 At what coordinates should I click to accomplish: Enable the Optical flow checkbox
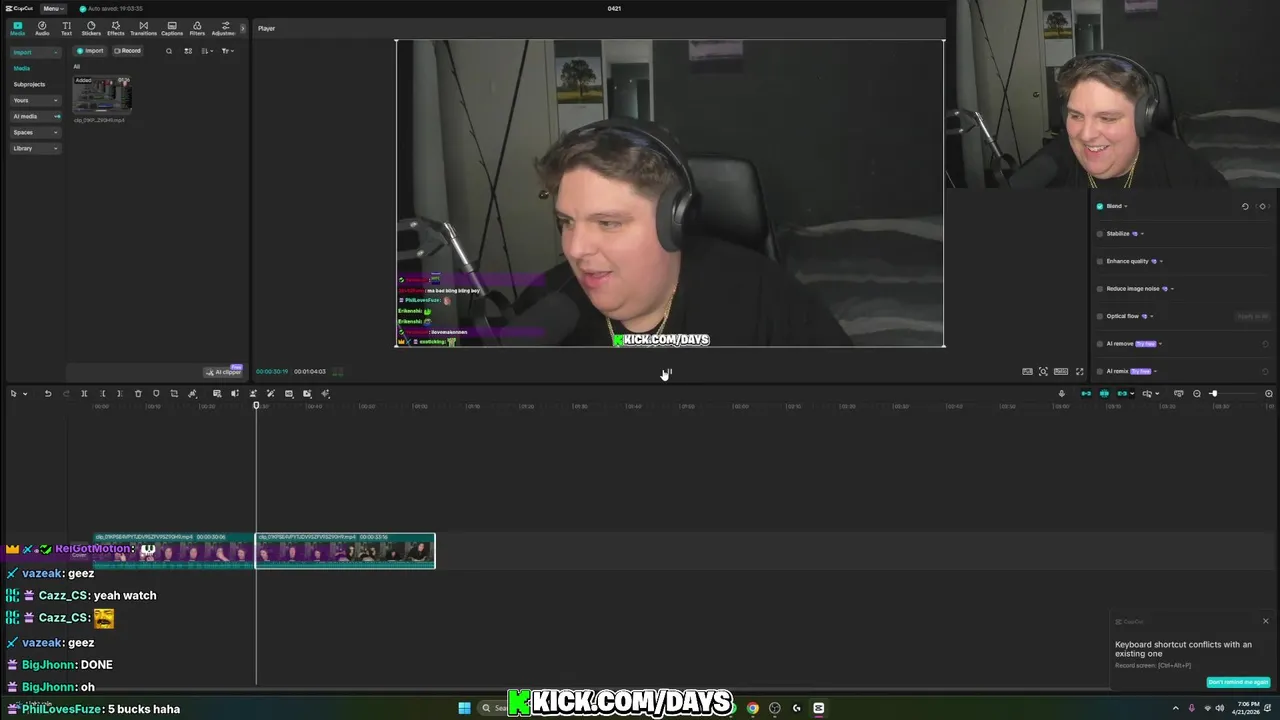coord(1100,316)
